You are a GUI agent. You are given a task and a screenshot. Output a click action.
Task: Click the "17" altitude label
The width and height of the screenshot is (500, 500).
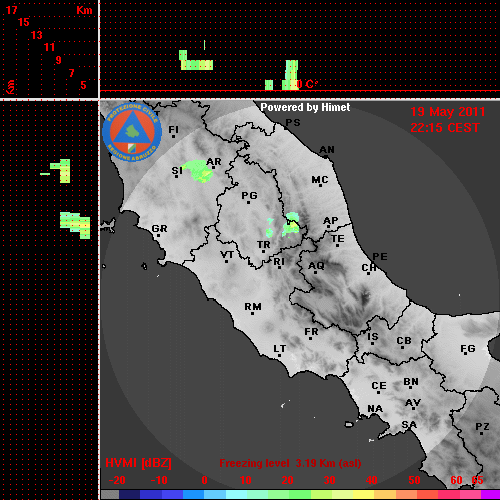[x=11, y=10]
